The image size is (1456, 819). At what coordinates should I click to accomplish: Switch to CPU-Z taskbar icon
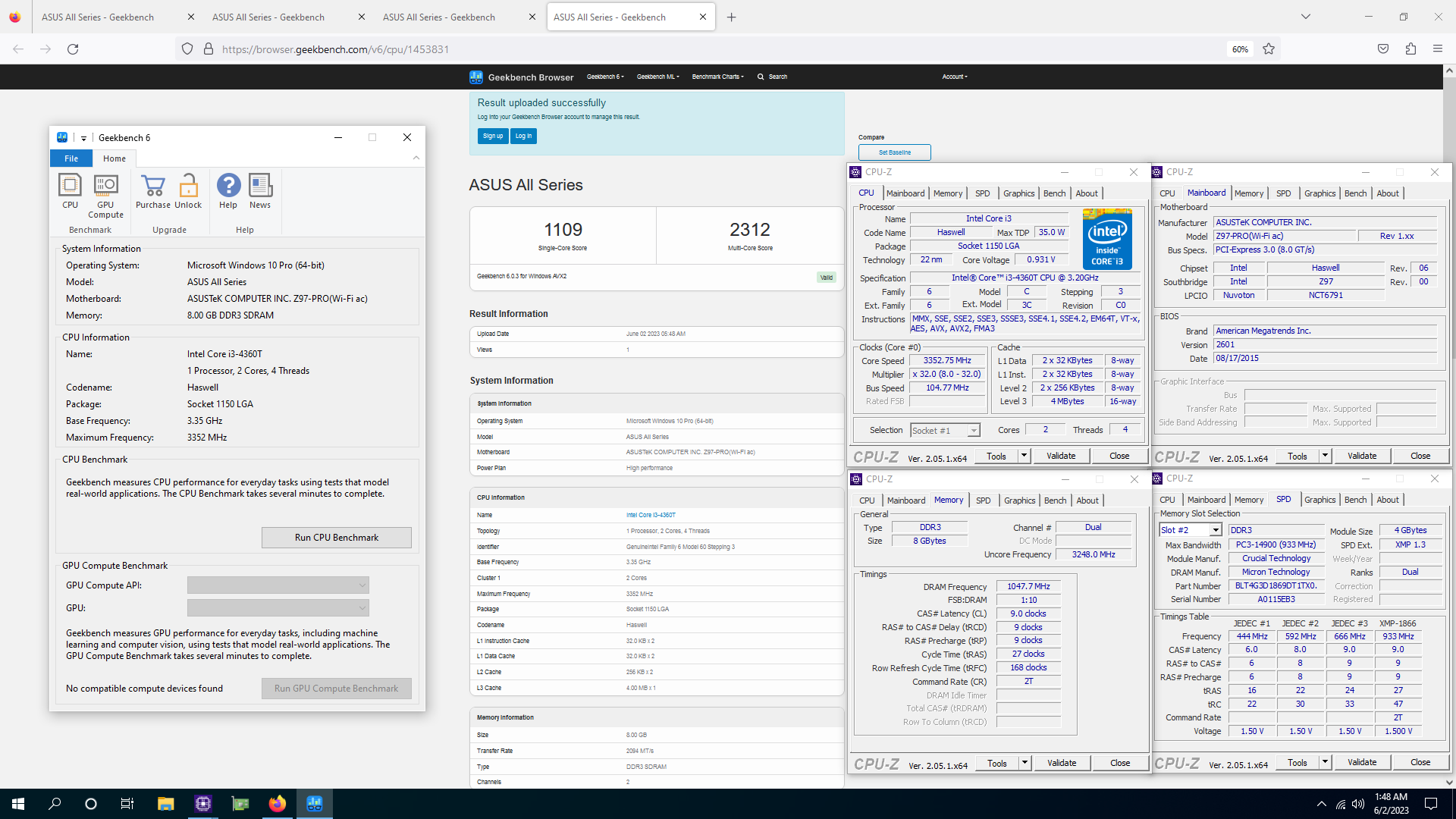pos(202,804)
